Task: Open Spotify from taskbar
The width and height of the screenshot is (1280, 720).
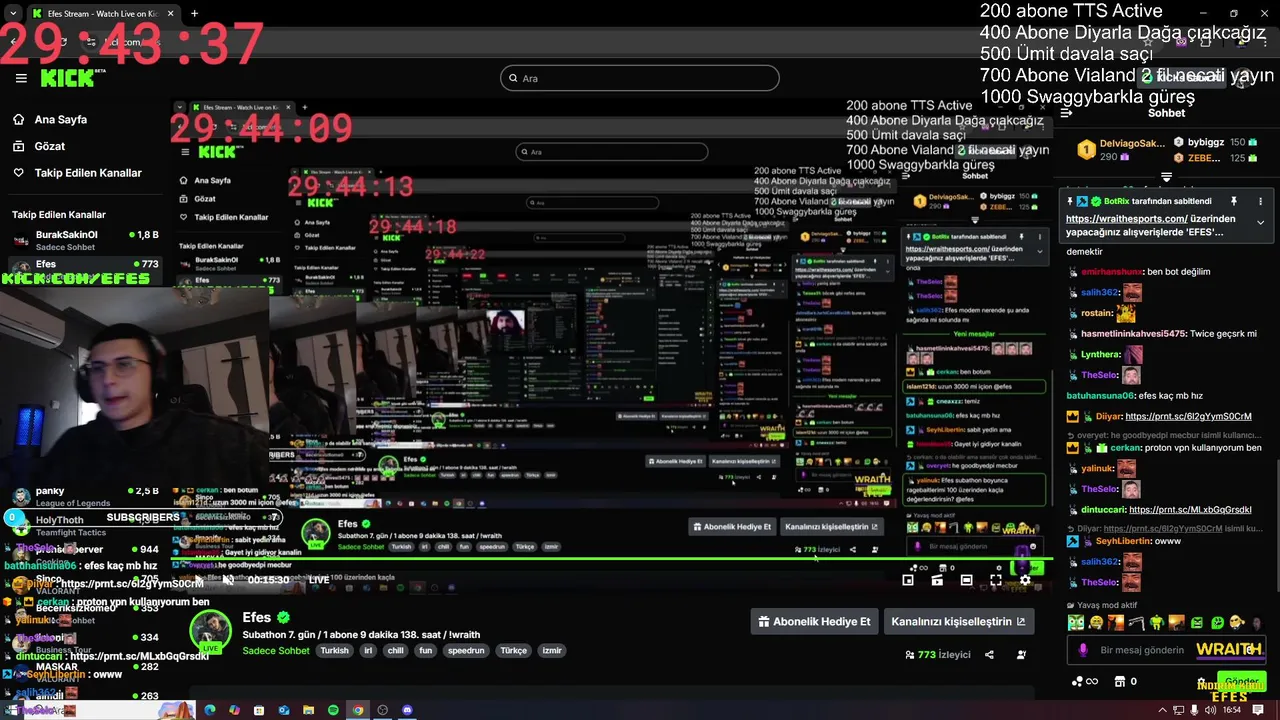Action: click(333, 710)
